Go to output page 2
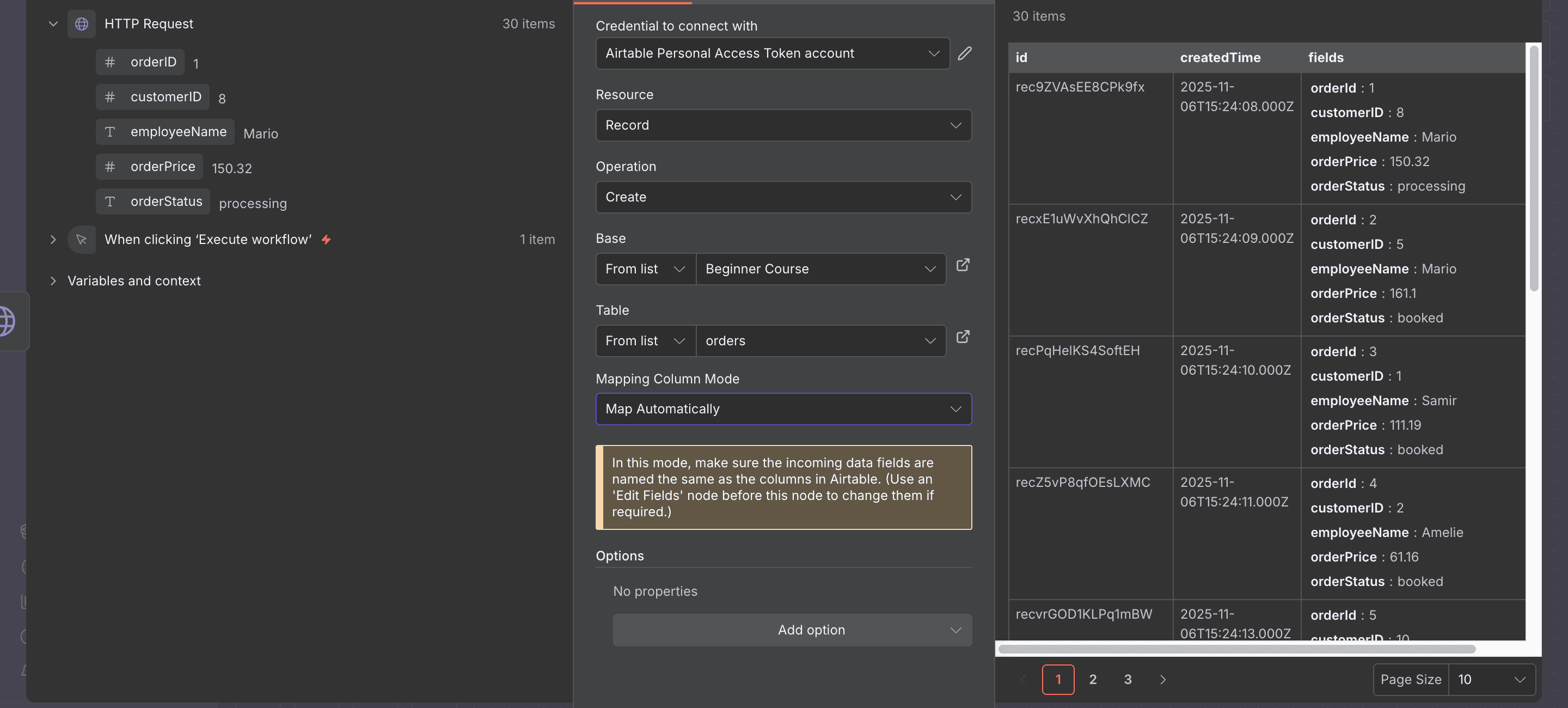This screenshot has width=1568, height=708. (x=1093, y=679)
